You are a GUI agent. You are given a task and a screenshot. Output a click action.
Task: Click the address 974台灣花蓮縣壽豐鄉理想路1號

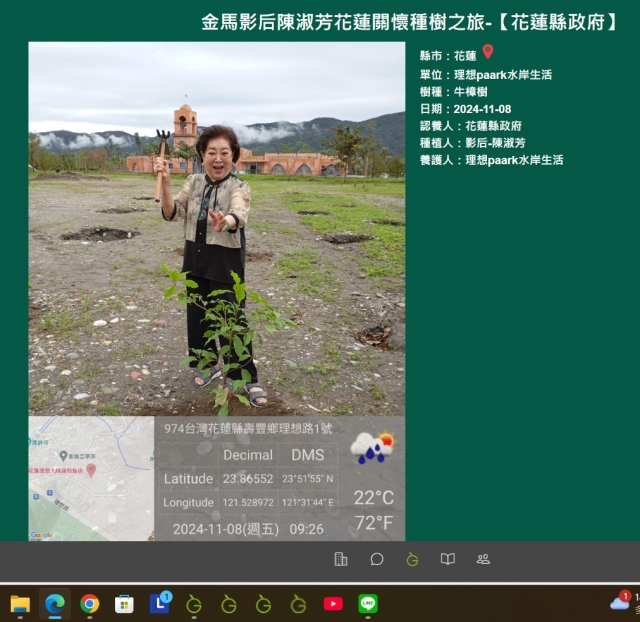coord(248,429)
